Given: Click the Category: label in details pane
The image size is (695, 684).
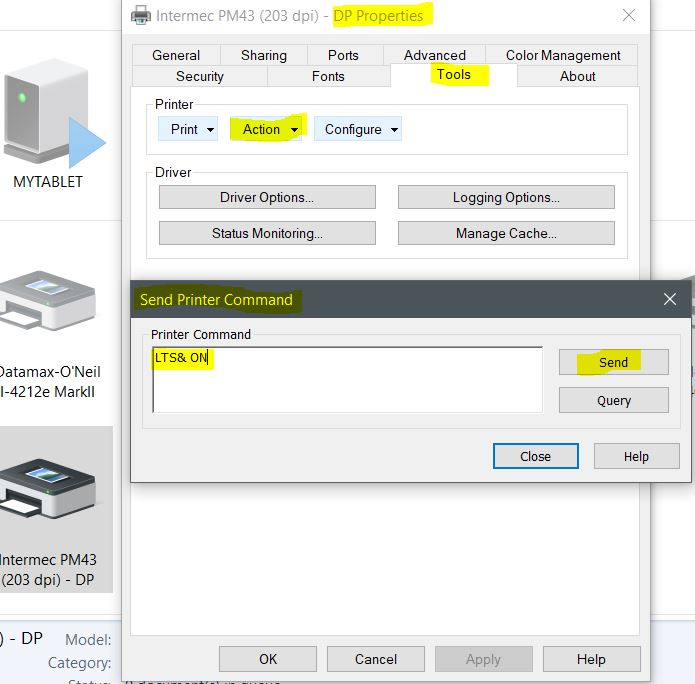Looking at the screenshot, I should click(80, 663).
